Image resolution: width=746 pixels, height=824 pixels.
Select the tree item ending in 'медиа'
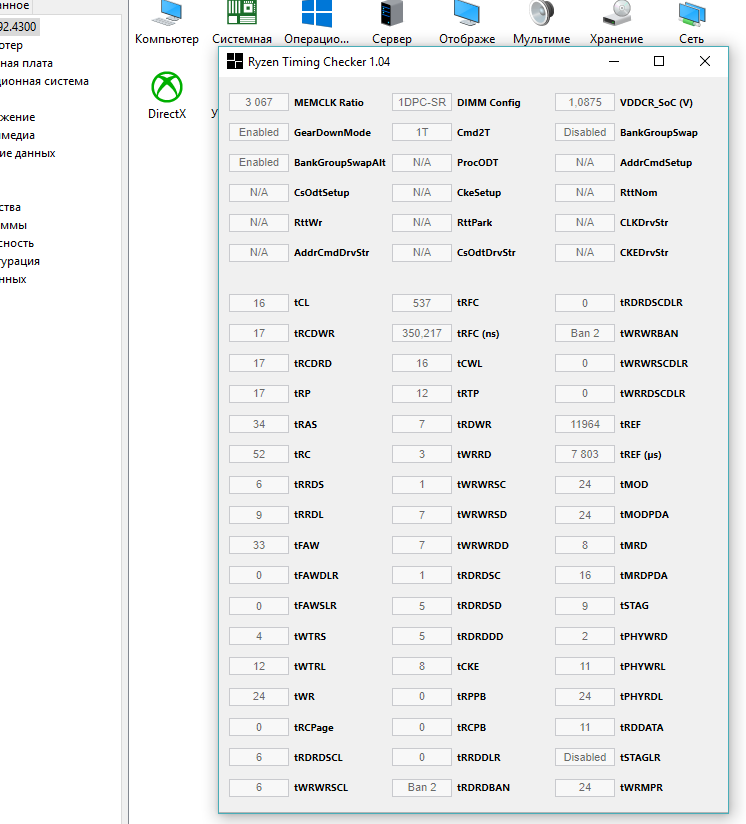pos(17,135)
